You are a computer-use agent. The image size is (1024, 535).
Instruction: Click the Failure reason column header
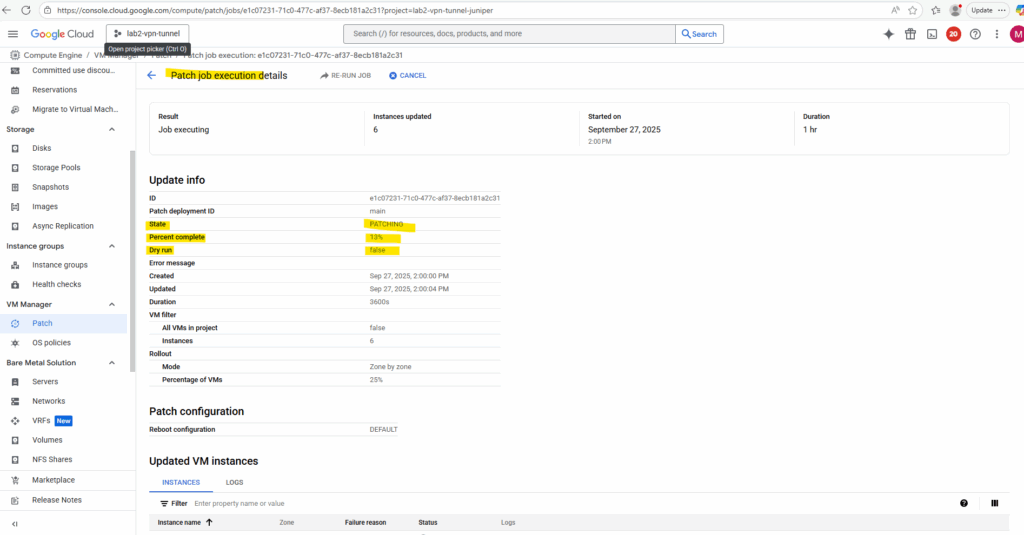pos(365,523)
